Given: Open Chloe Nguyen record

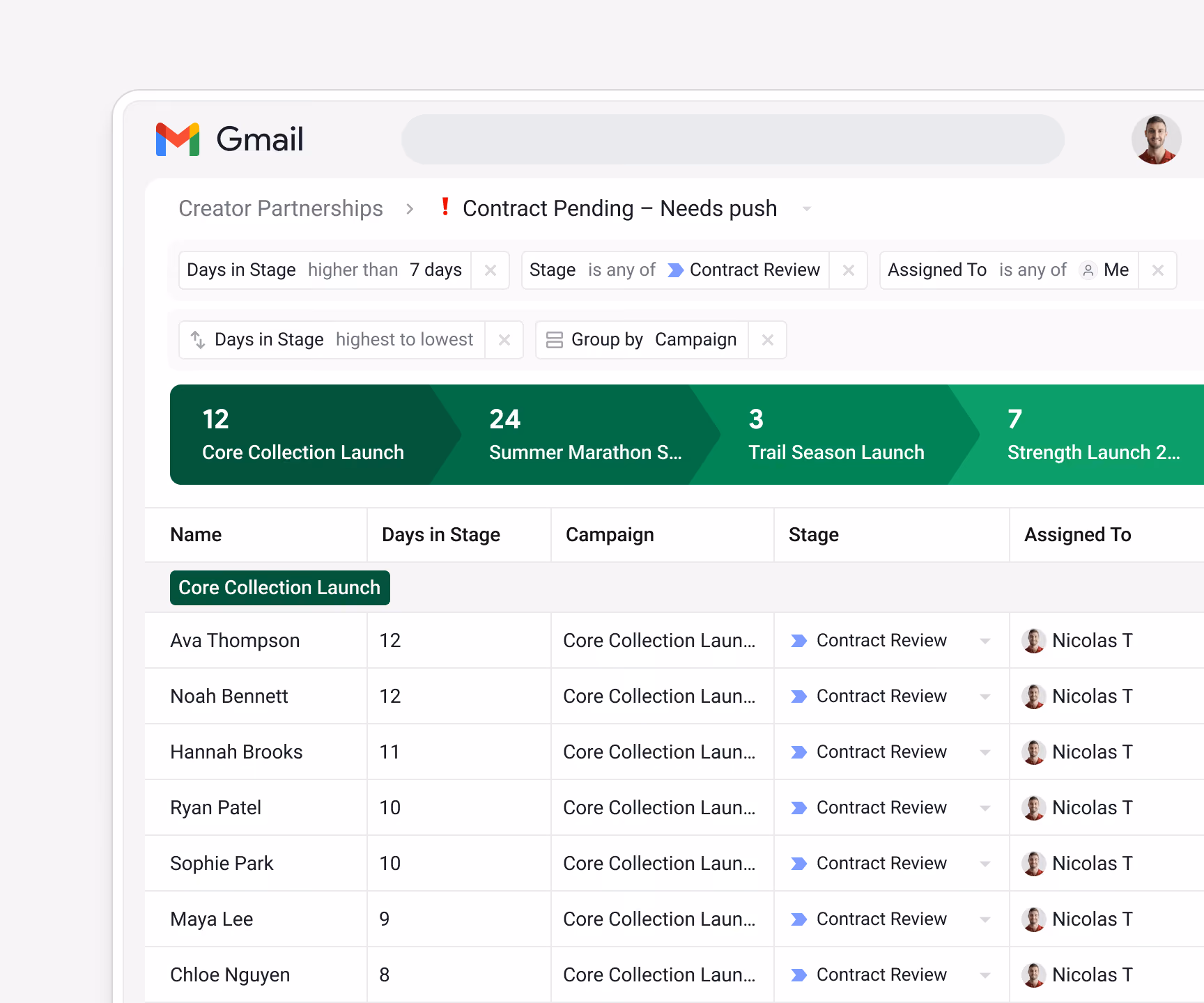Looking at the screenshot, I should coord(230,975).
